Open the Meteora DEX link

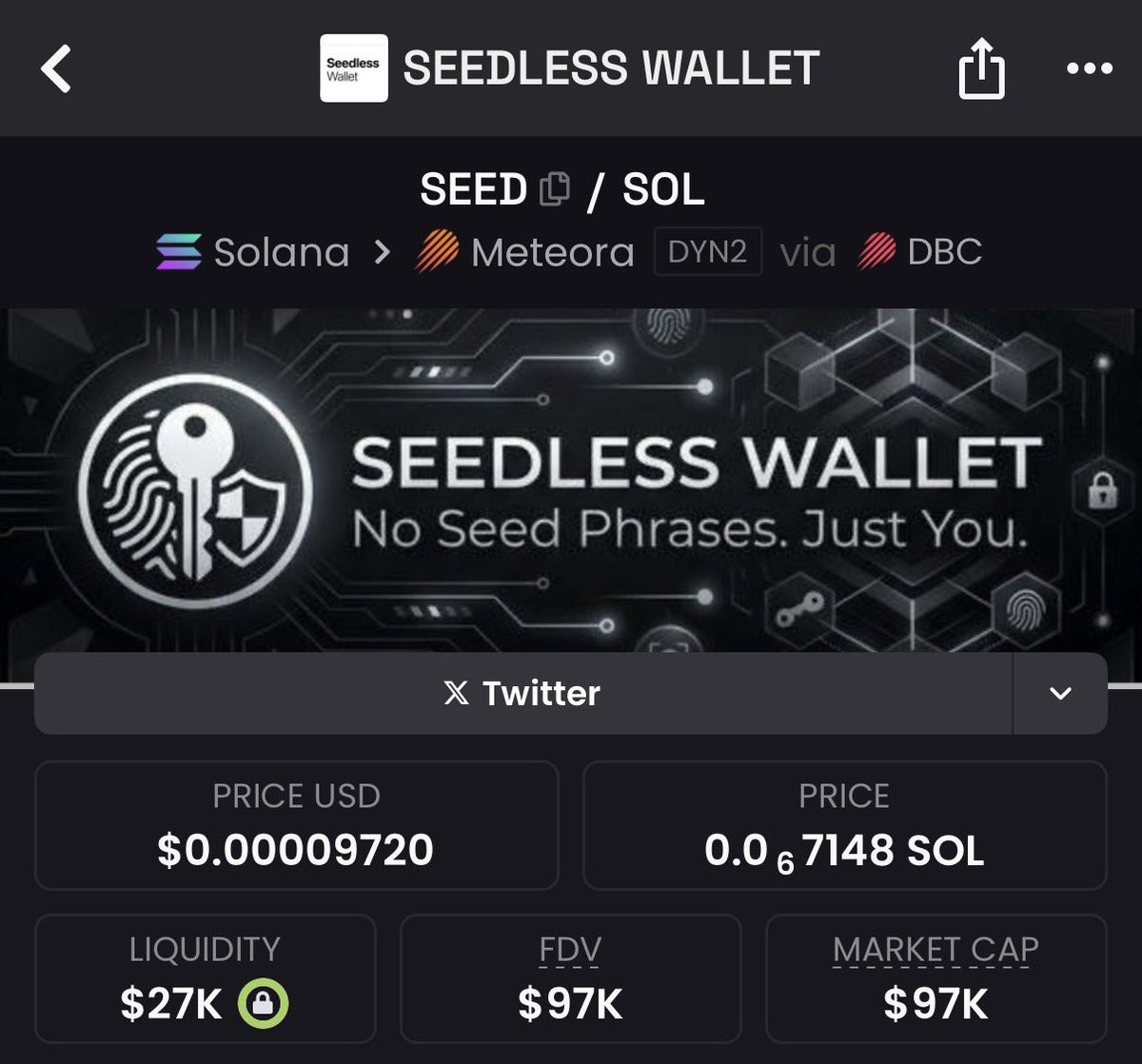click(x=552, y=252)
